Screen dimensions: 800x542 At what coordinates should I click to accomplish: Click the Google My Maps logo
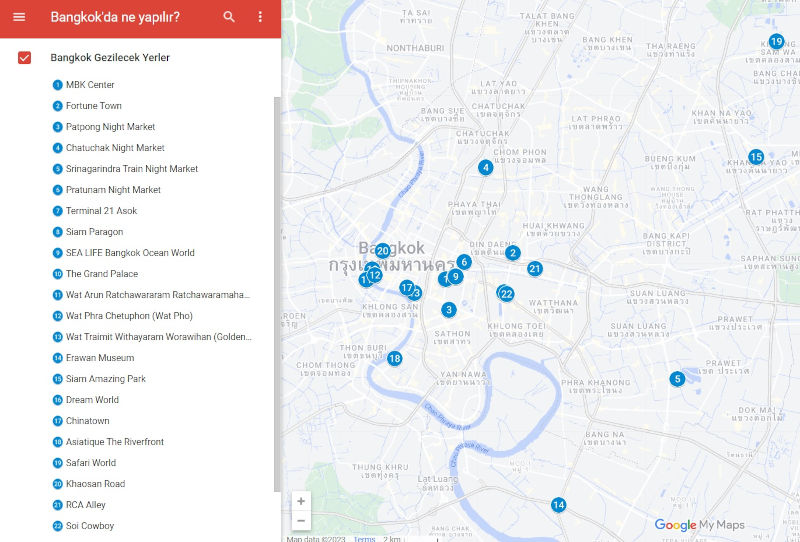[x=699, y=525]
